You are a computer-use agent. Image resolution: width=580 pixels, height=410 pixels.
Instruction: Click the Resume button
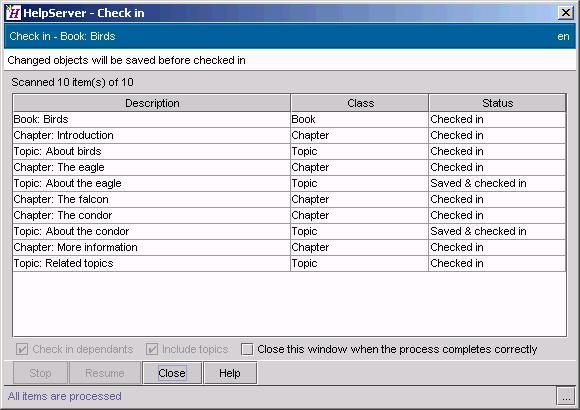(105, 373)
